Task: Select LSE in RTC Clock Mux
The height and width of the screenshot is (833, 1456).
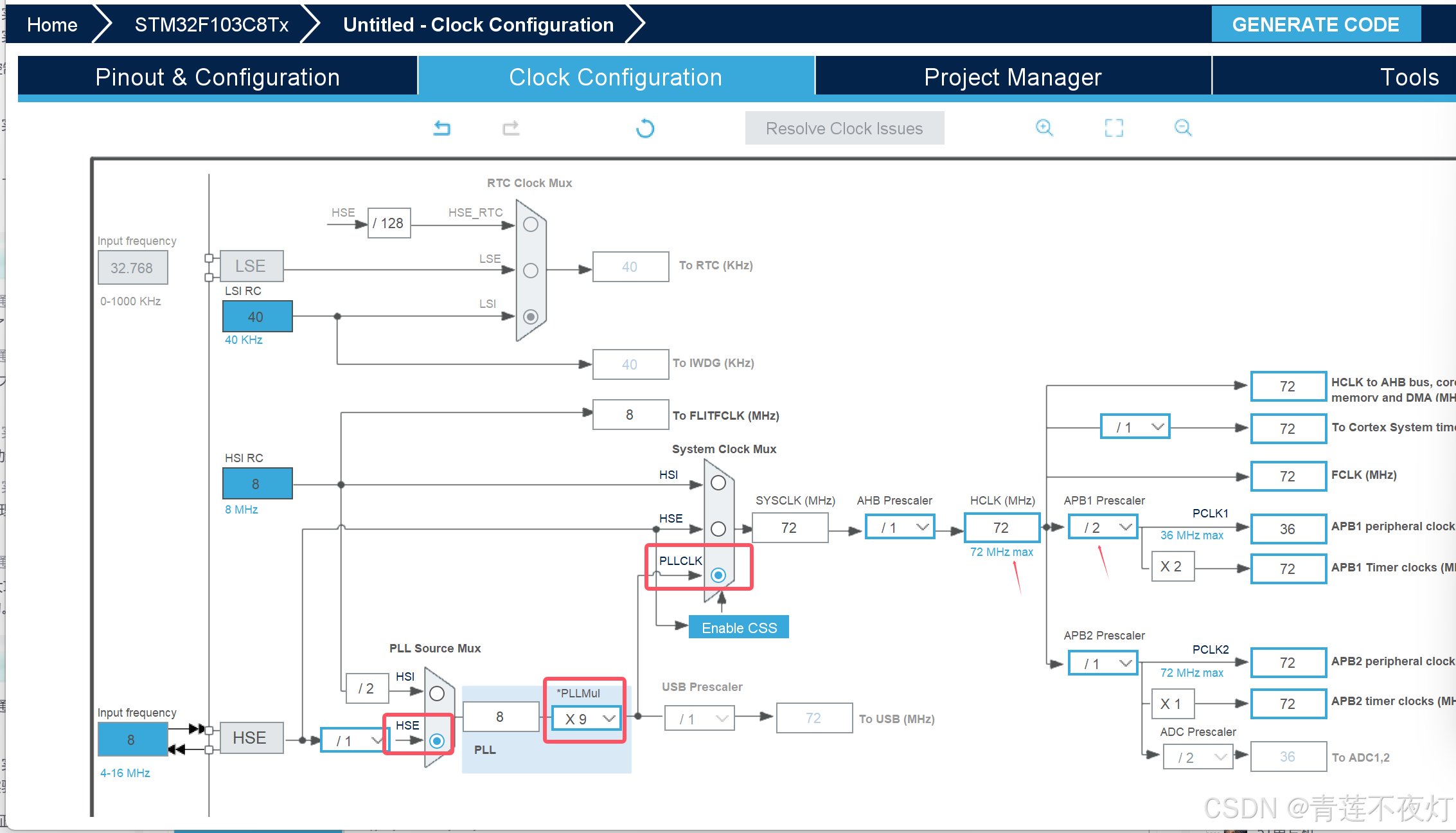Action: 531,271
